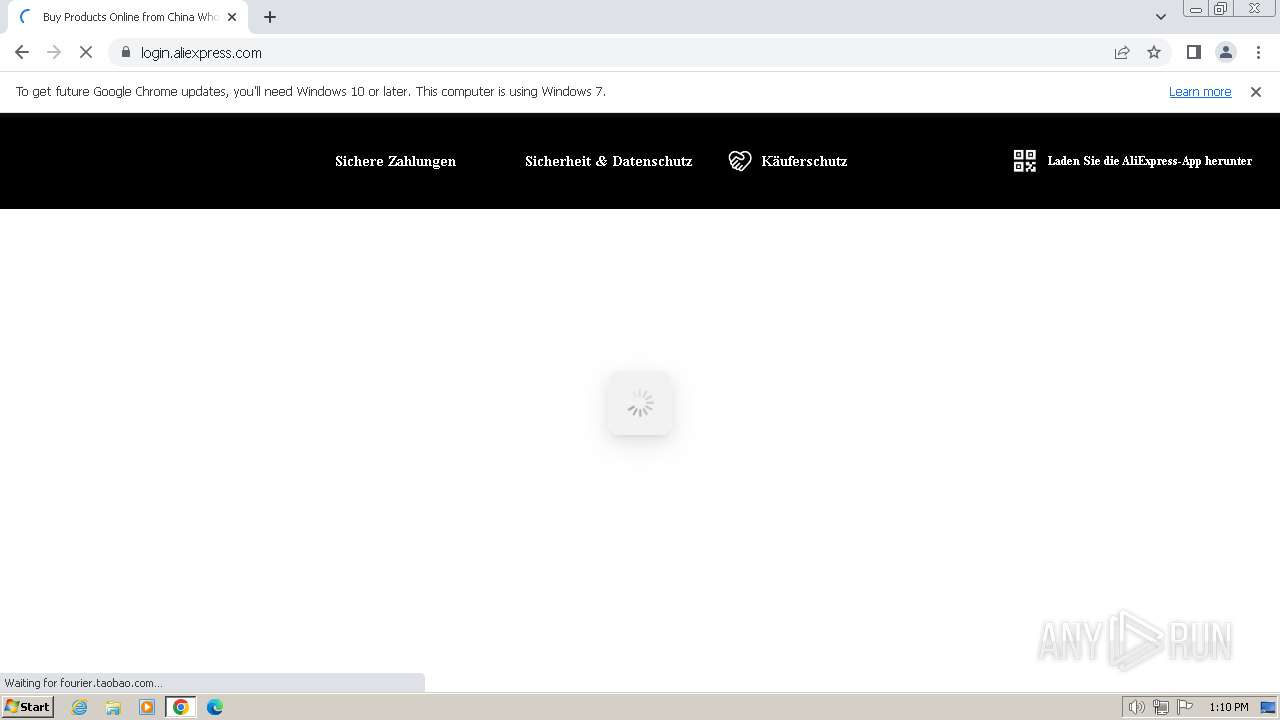The width and height of the screenshot is (1280, 720).
Task: Open the browser side panel
Action: [x=1193, y=52]
